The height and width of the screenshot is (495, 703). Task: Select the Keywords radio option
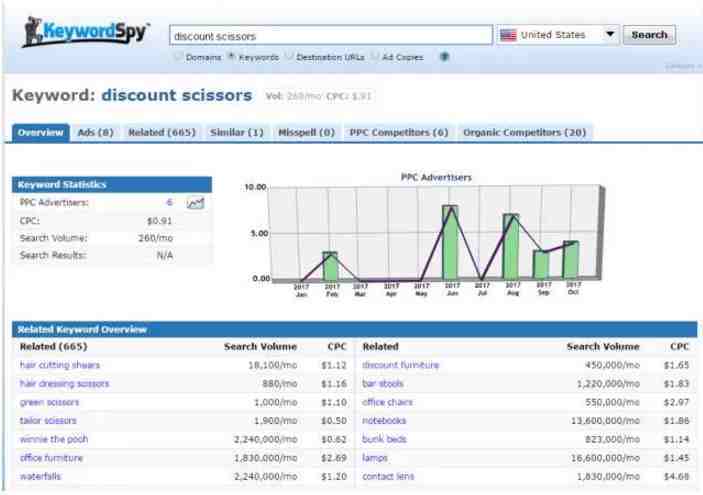coord(231,57)
